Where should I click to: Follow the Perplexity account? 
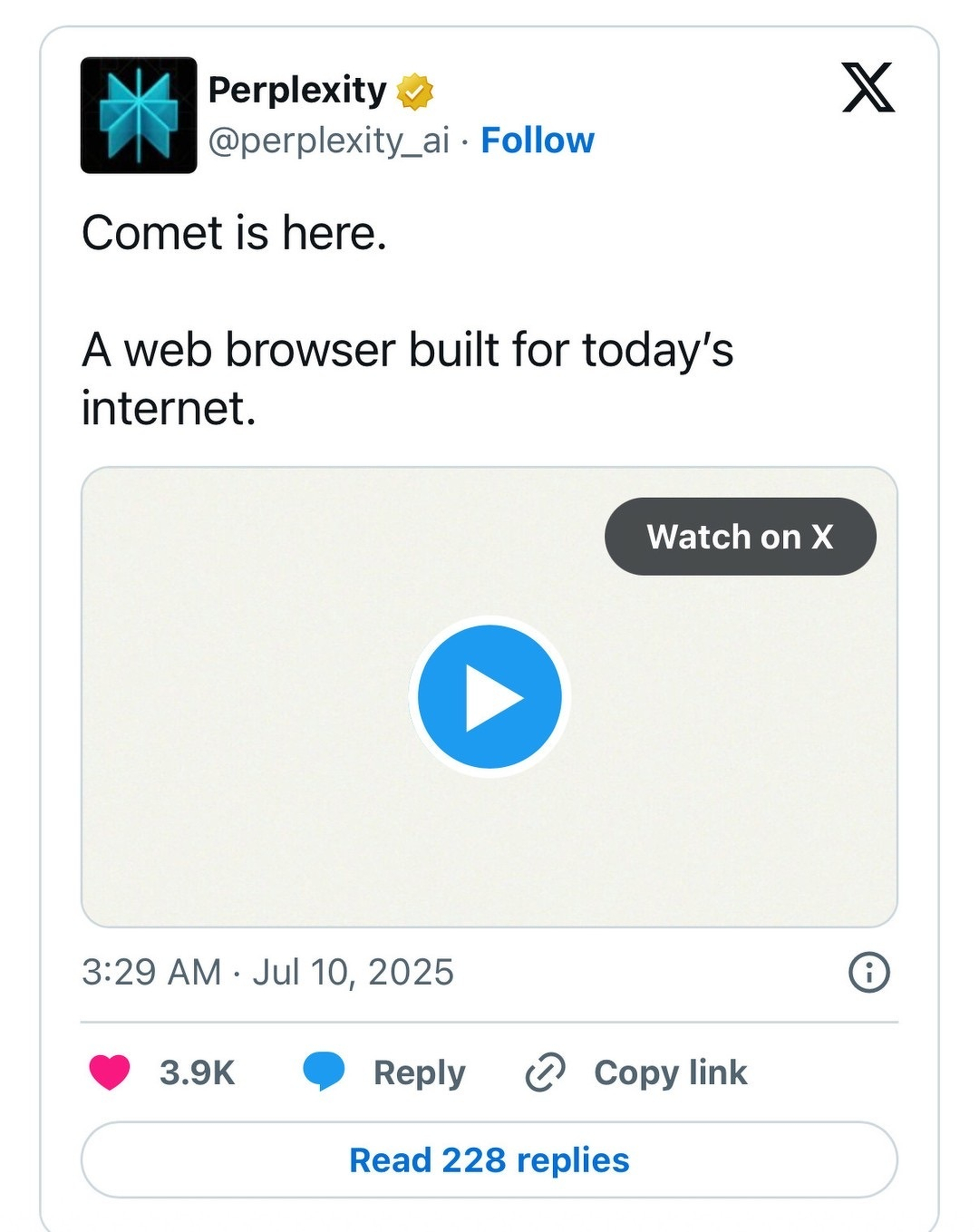pyautogui.click(x=538, y=141)
